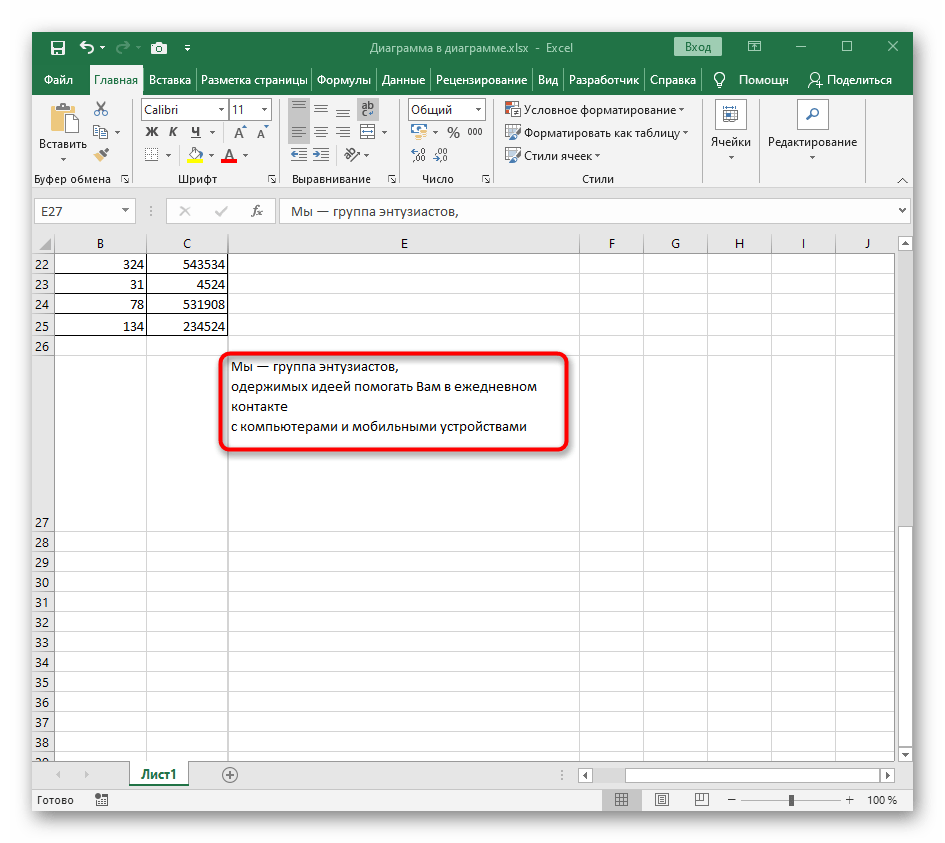Apply percent style
Viewport: 945px width, 843px height.
click(x=454, y=132)
